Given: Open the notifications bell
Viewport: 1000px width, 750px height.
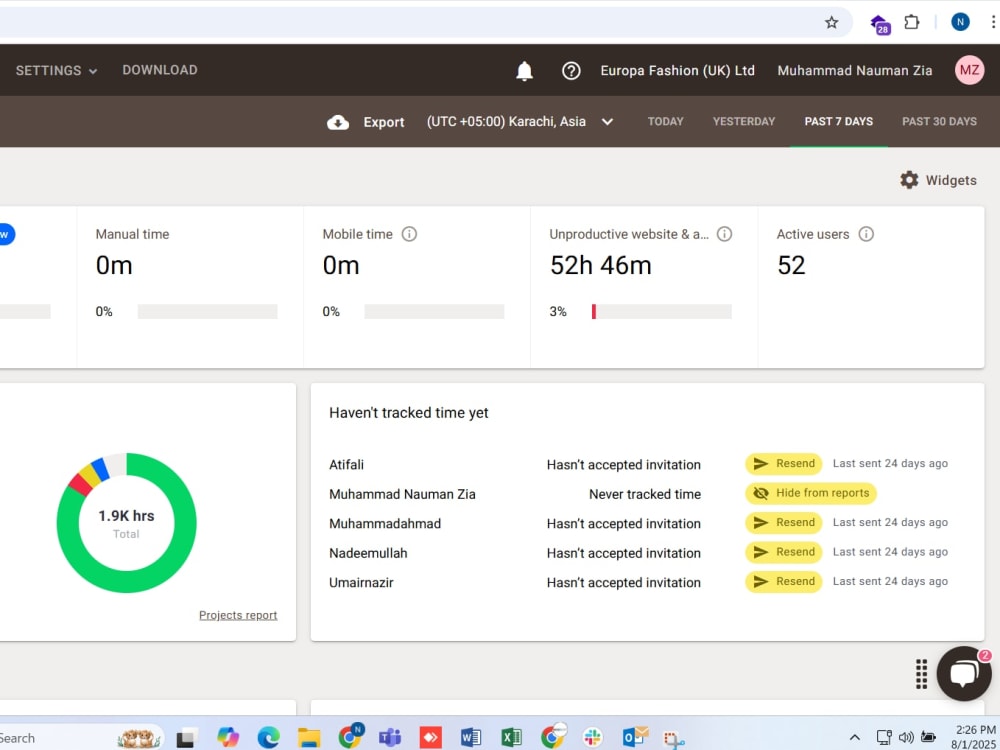Looking at the screenshot, I should [x=524, y=70].
